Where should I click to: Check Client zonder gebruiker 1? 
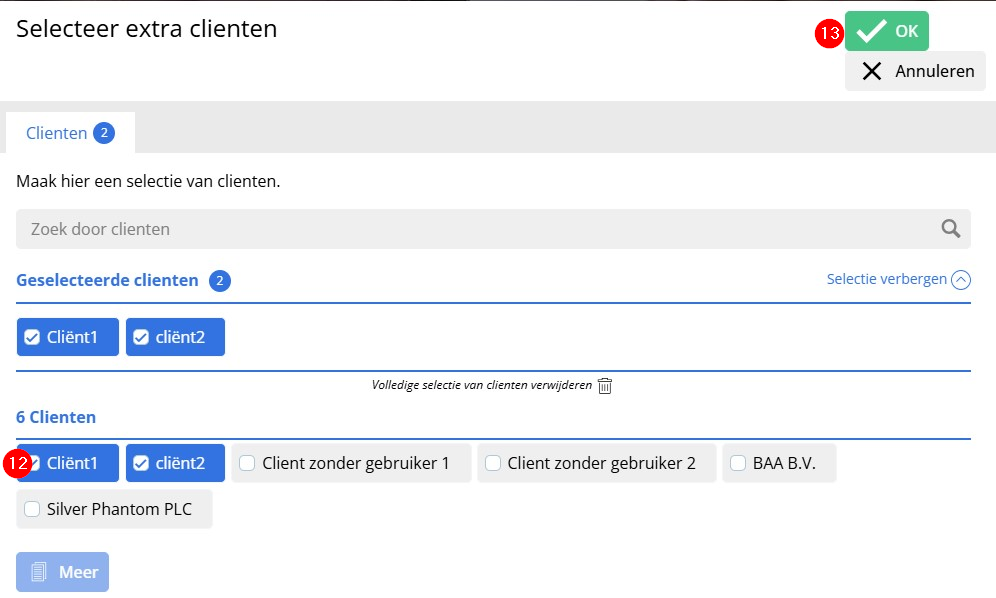351,463
